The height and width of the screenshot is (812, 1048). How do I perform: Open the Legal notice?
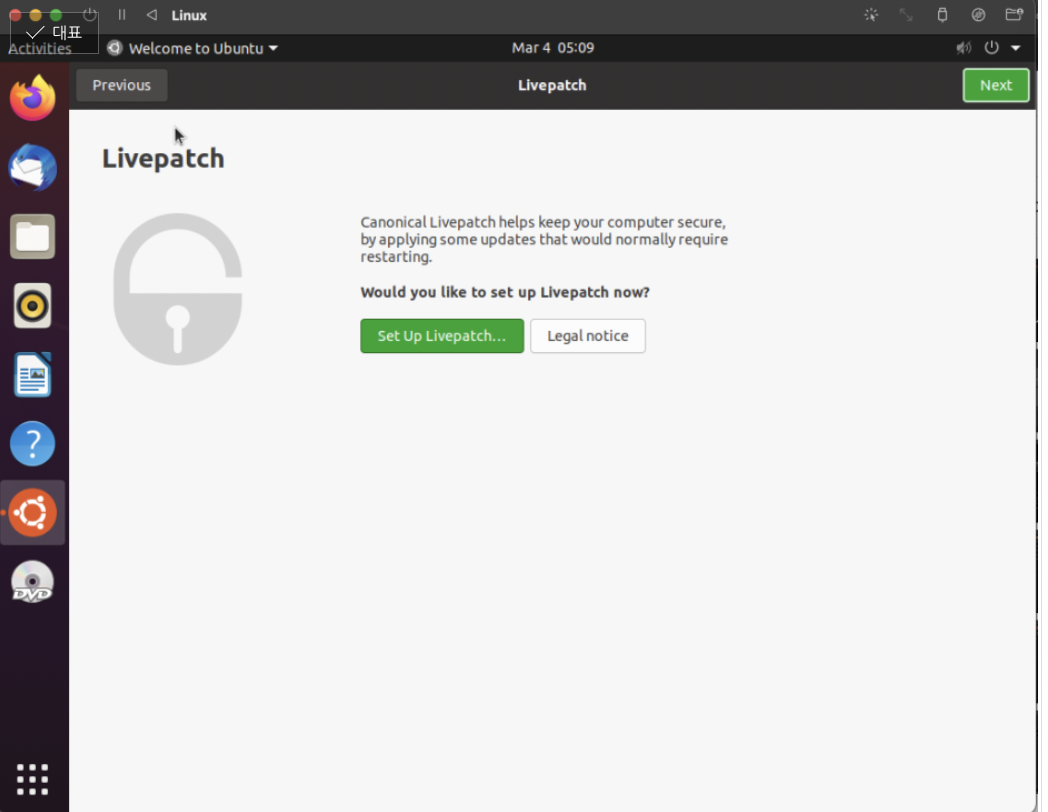(587, 335)
